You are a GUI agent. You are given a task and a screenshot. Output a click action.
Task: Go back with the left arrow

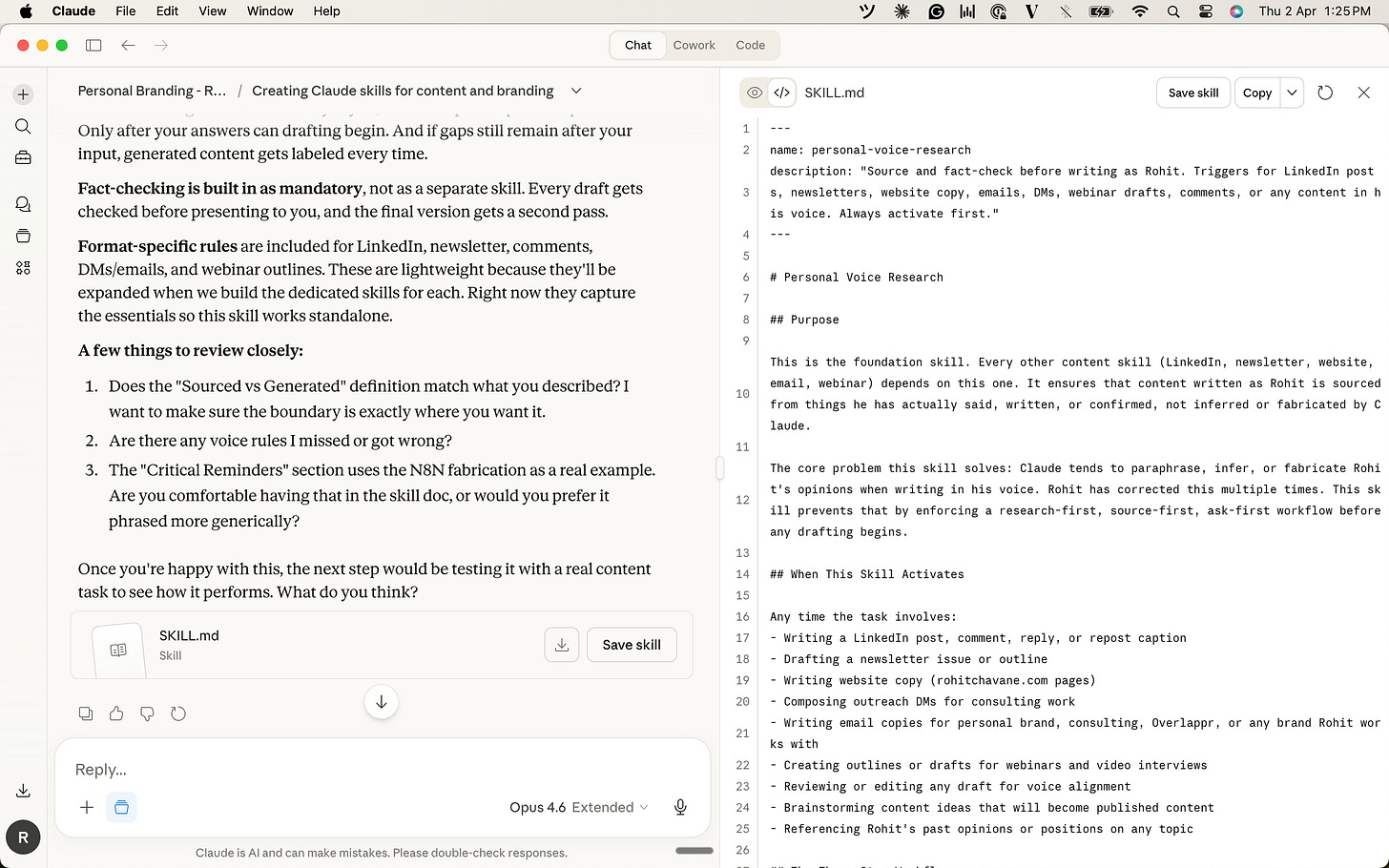(128, 45)
